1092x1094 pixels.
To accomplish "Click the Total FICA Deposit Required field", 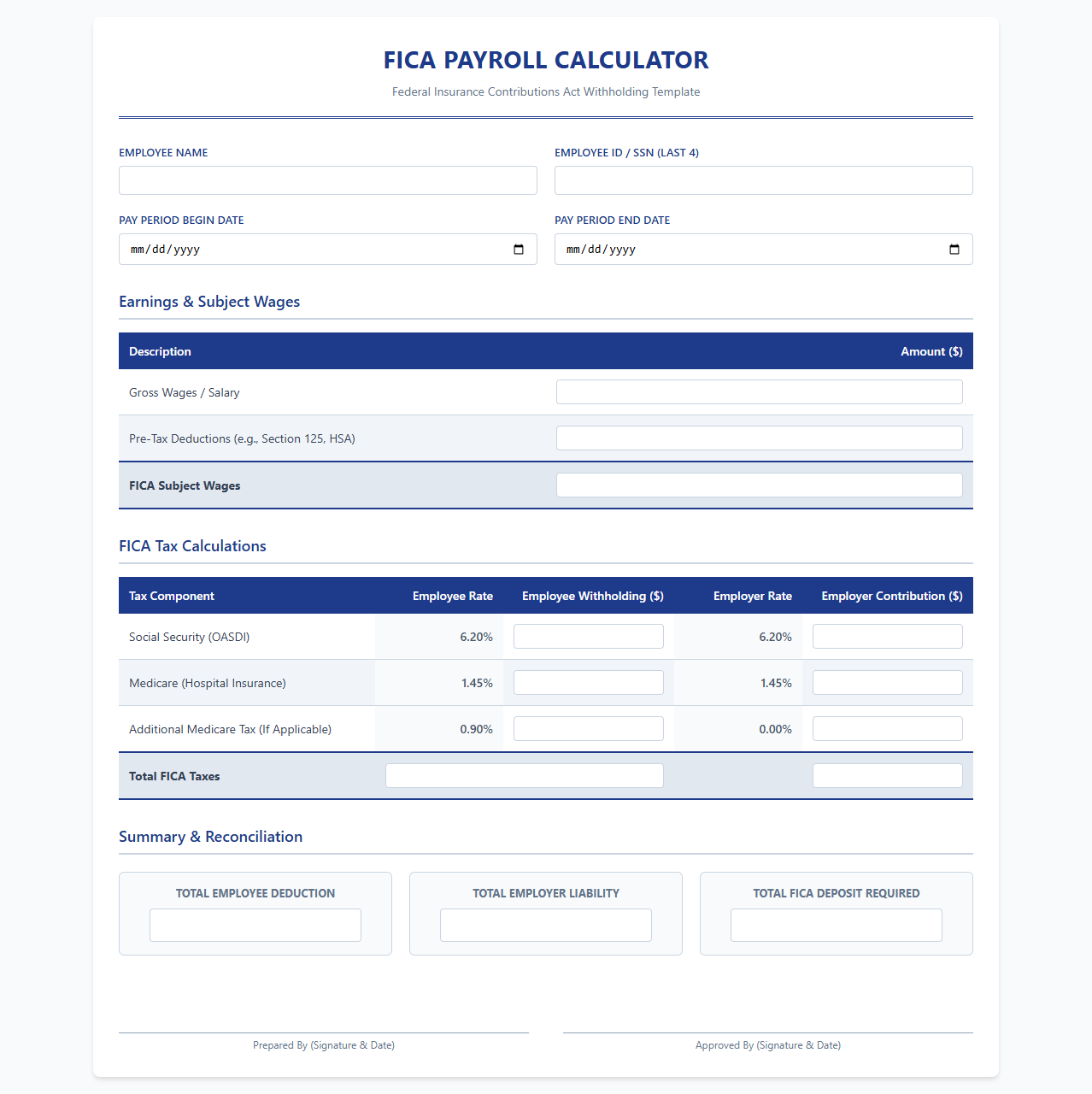I will [x=837, y=926].
